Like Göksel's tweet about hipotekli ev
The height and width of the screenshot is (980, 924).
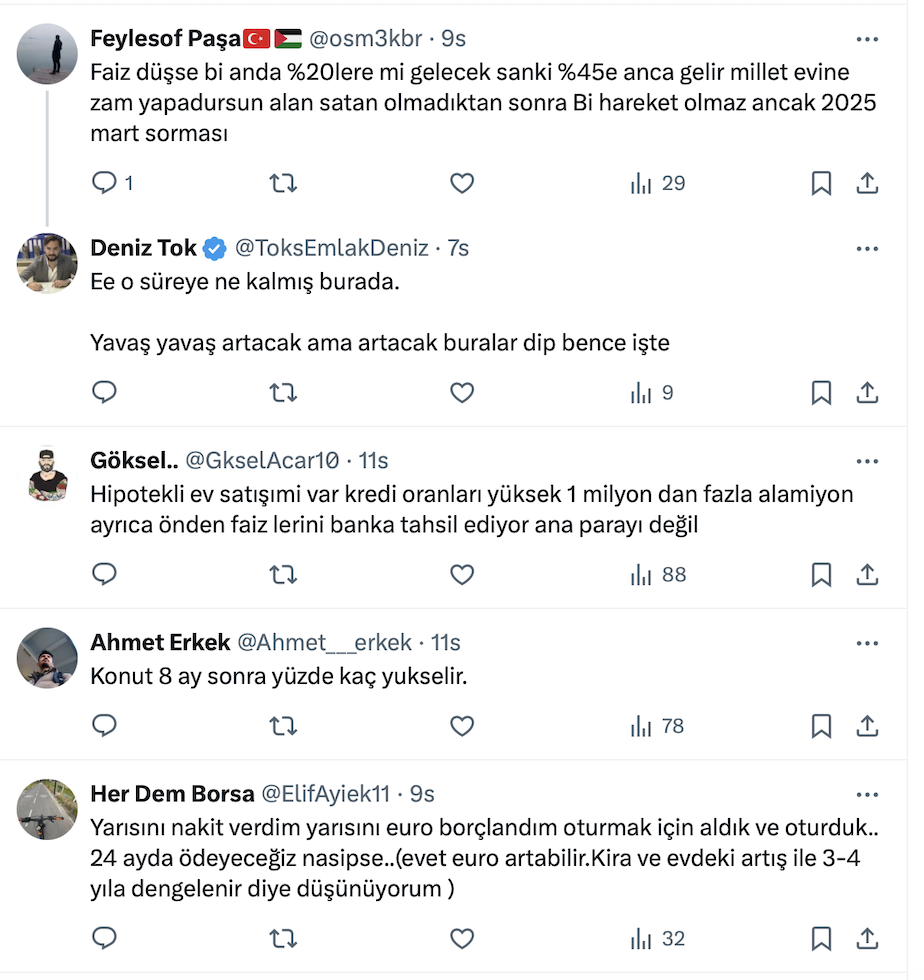(x=461, y=575)
